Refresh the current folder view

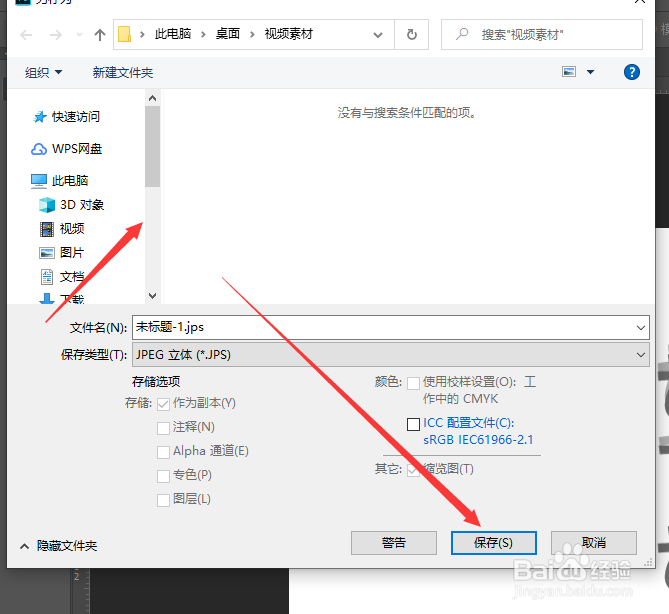click(x=411, y=35)
